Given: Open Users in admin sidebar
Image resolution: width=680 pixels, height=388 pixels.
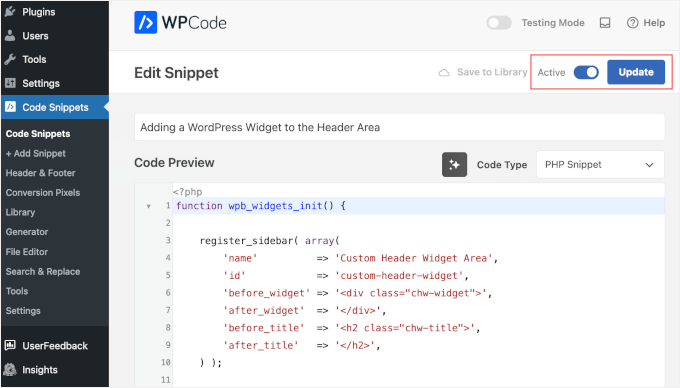Looking at the screenshot, I should point(35,36).
